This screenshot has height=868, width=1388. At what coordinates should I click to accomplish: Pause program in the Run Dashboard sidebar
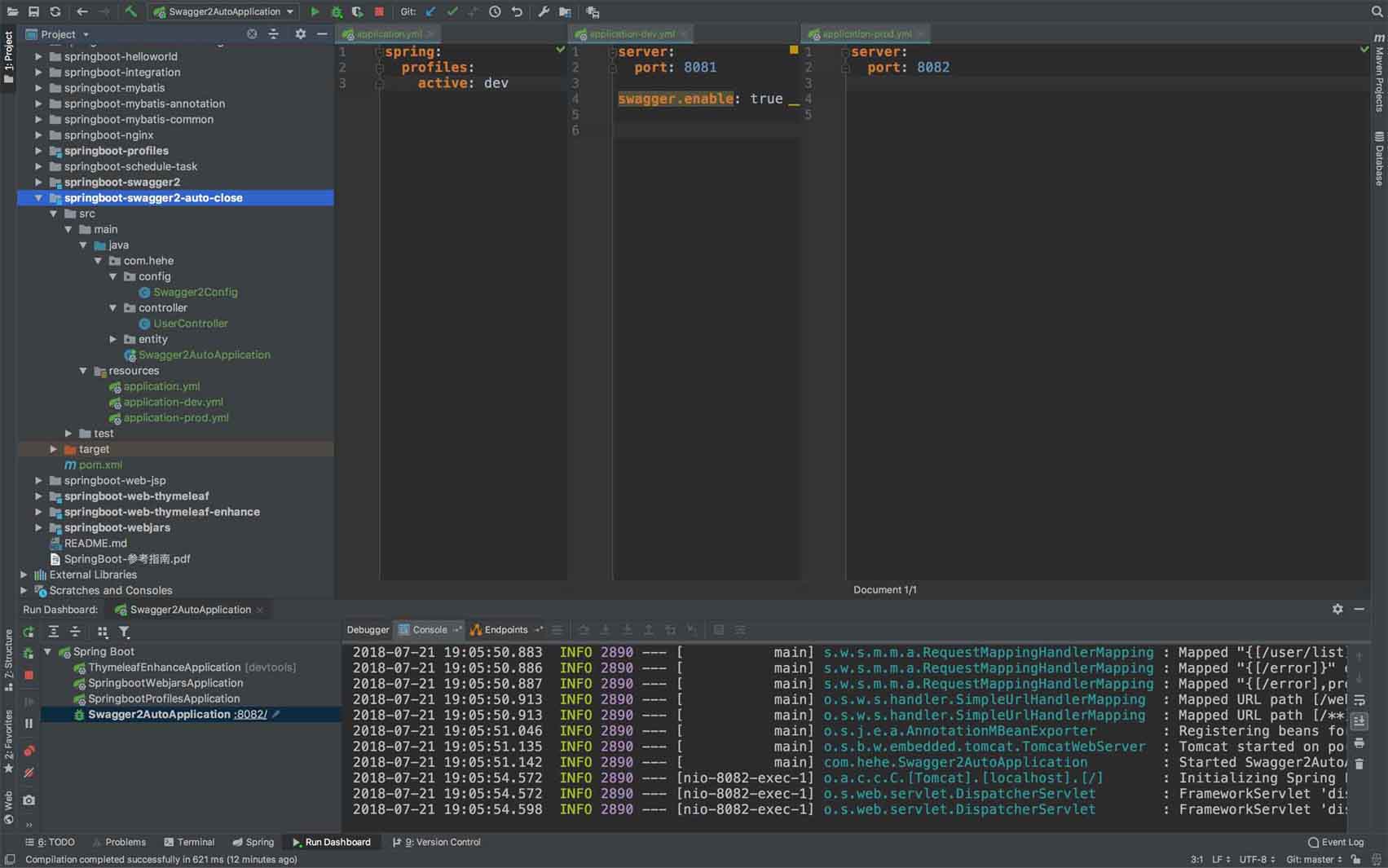29,723
